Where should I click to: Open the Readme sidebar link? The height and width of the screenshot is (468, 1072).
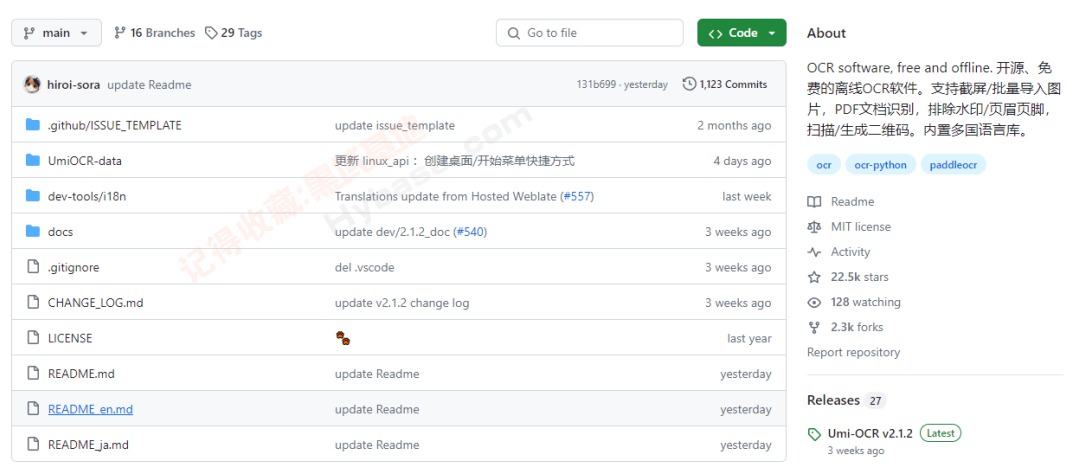point(853,202)
